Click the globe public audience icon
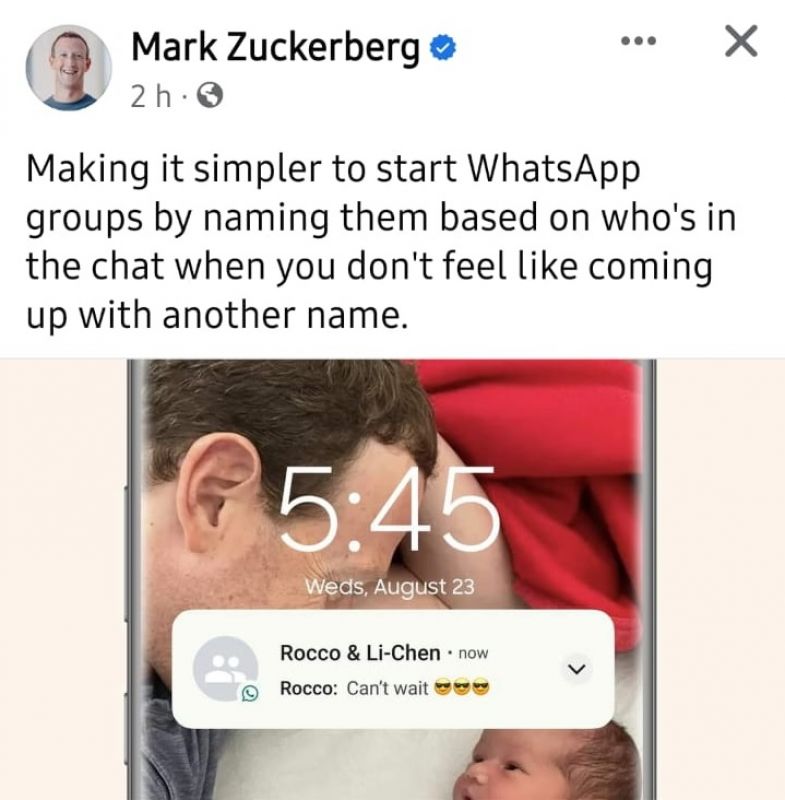Viewport: 785px width, 800px height. click(210, 95)
